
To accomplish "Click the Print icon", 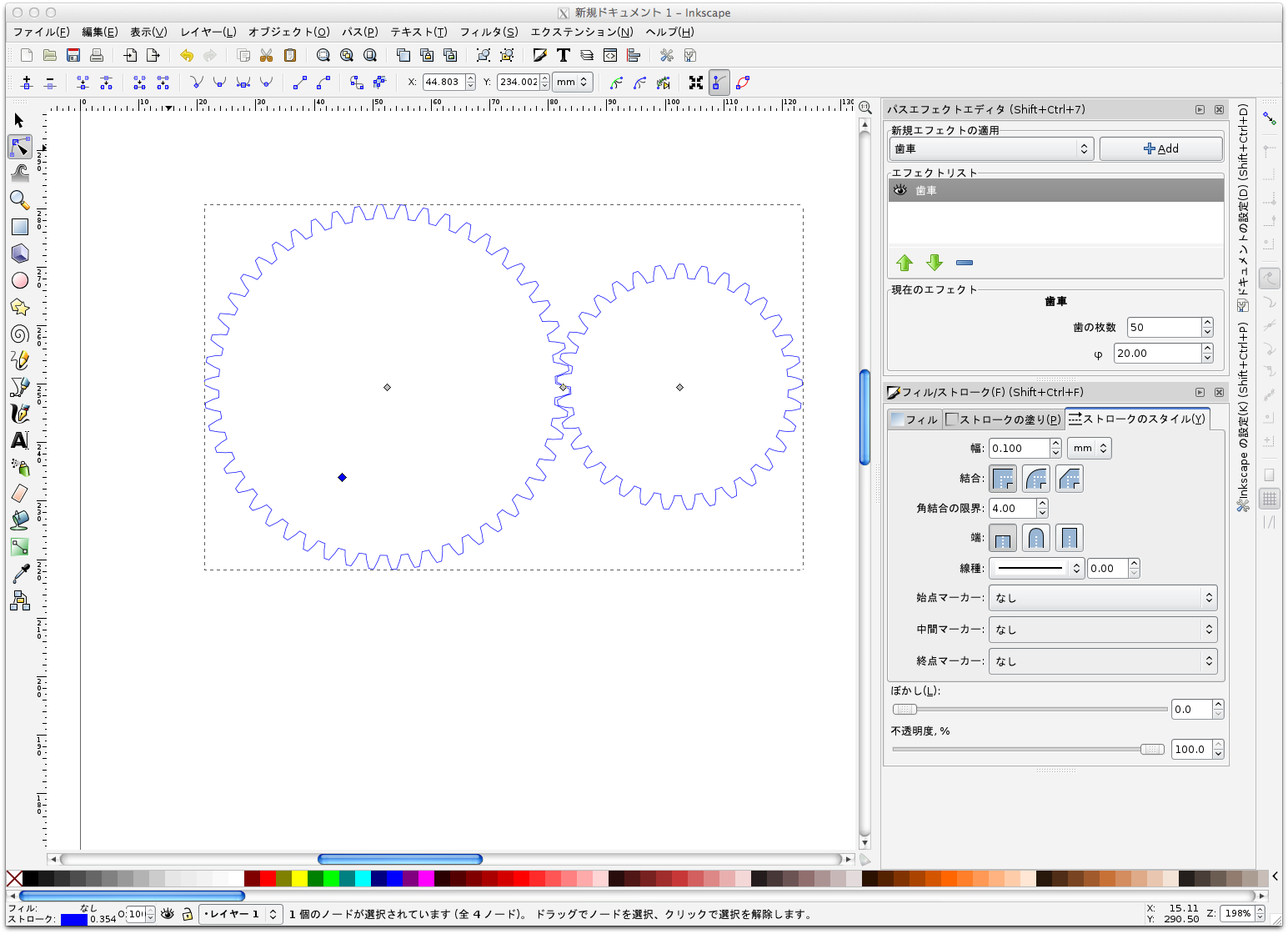I will click(x=97, y=55).
